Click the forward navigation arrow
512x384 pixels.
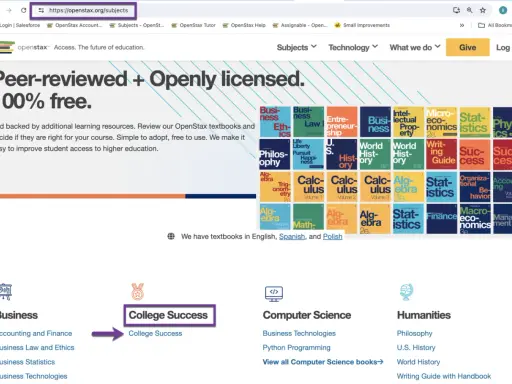(9, 10)
